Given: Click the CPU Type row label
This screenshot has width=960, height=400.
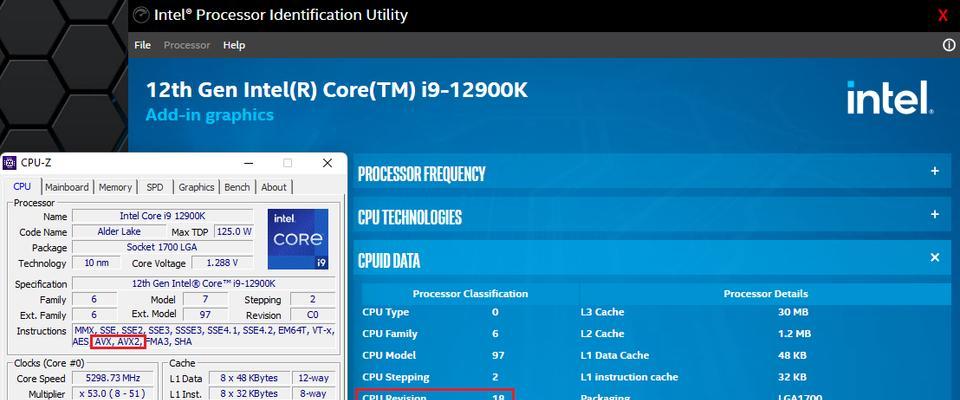Looking at the screenshot, I should tap(385, 312).
